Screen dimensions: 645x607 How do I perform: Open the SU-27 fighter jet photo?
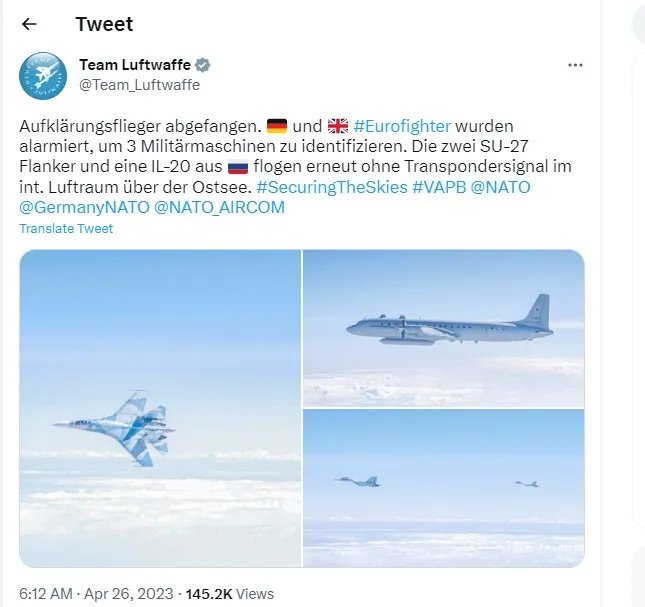(160, 408)
